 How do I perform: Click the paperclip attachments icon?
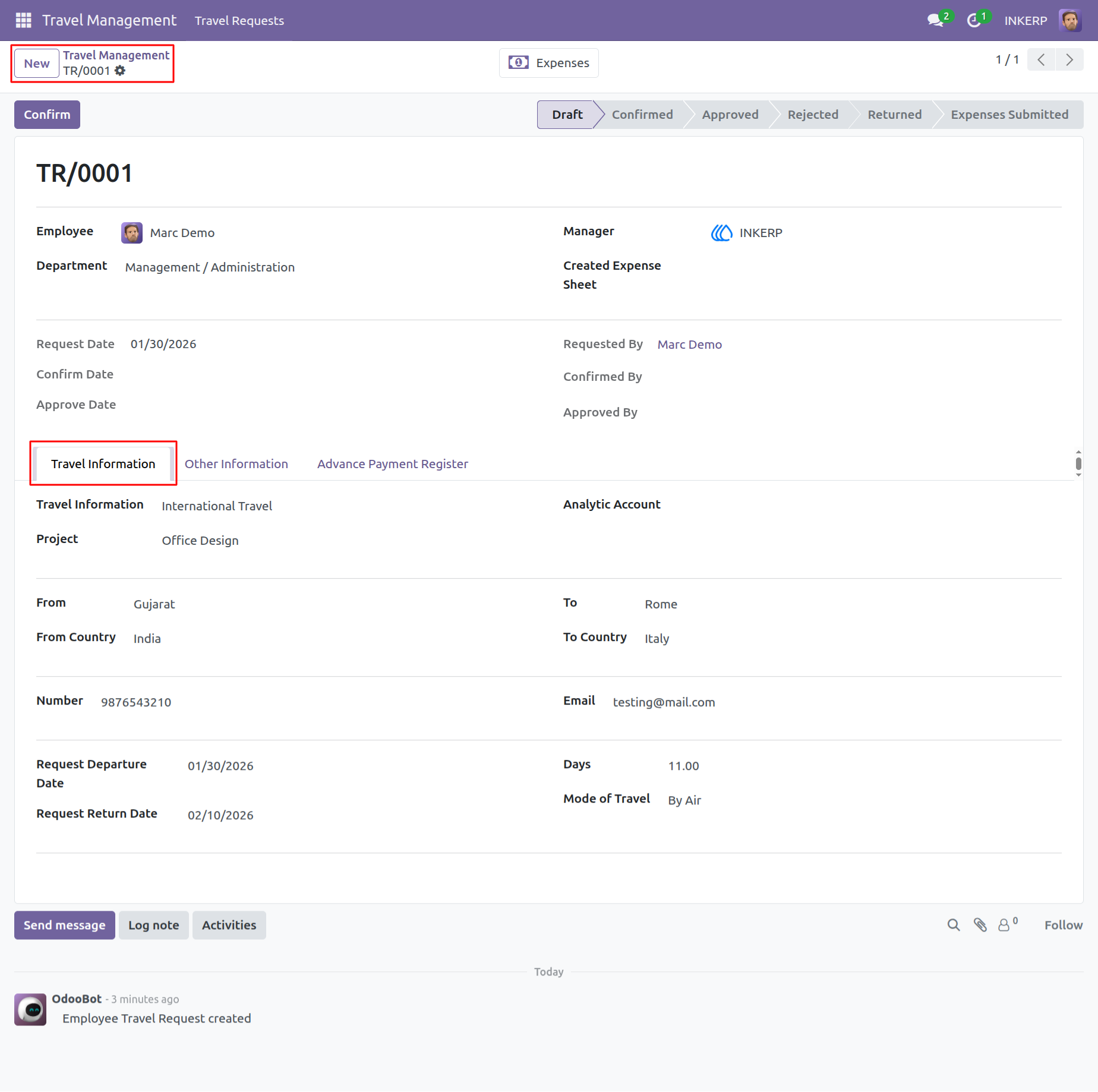(x=980, y=925)
